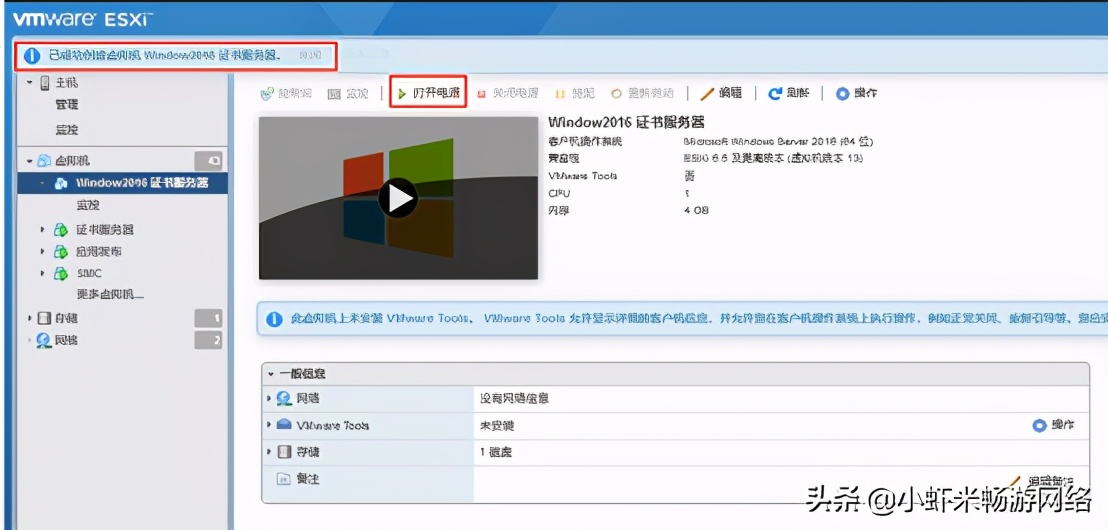Collapse the Virtual Machines (虚拟机) tree node arrow
Viewport: 1108px width, 530px height.
[30, 160]
